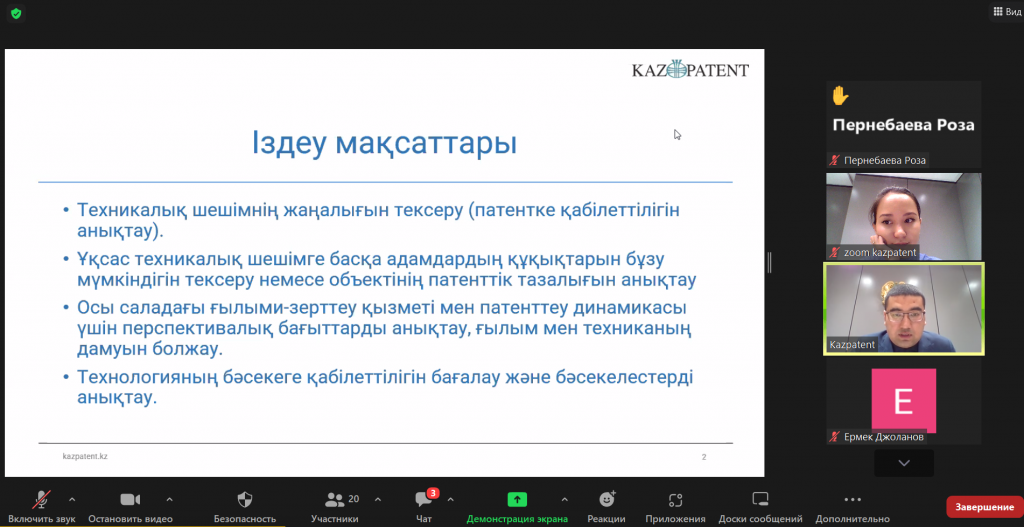This screenshot has width=1024, height=527.
Task: Click the green Демонстрация экрана share icon
Action: 517,499
